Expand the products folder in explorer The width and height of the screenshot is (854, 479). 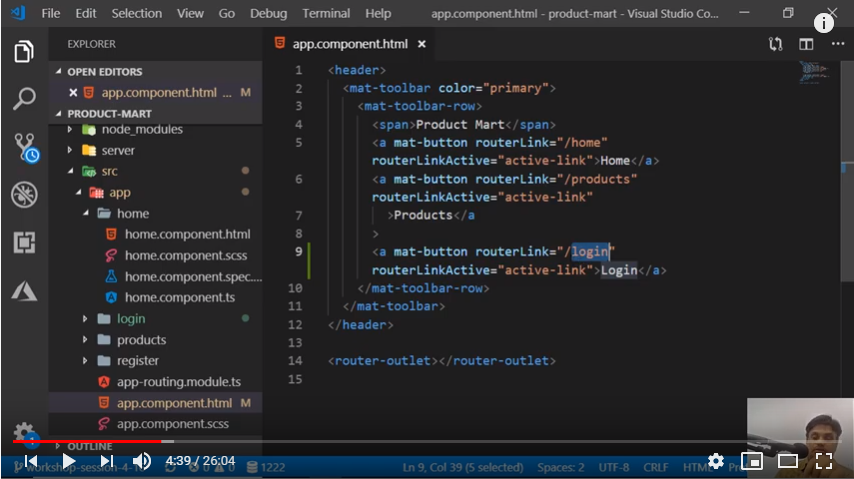pos(86,340)
